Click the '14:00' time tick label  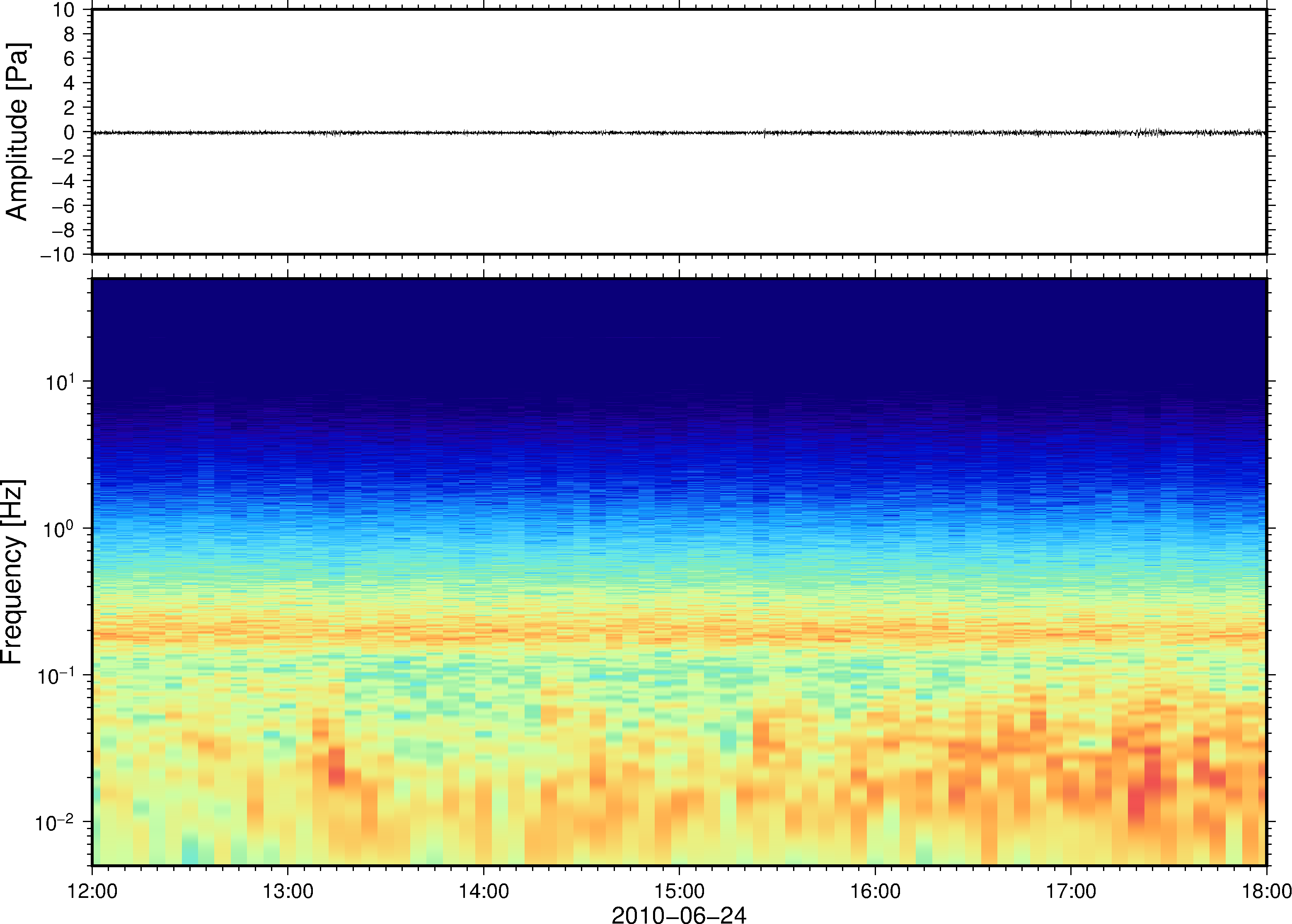point(484,891)
